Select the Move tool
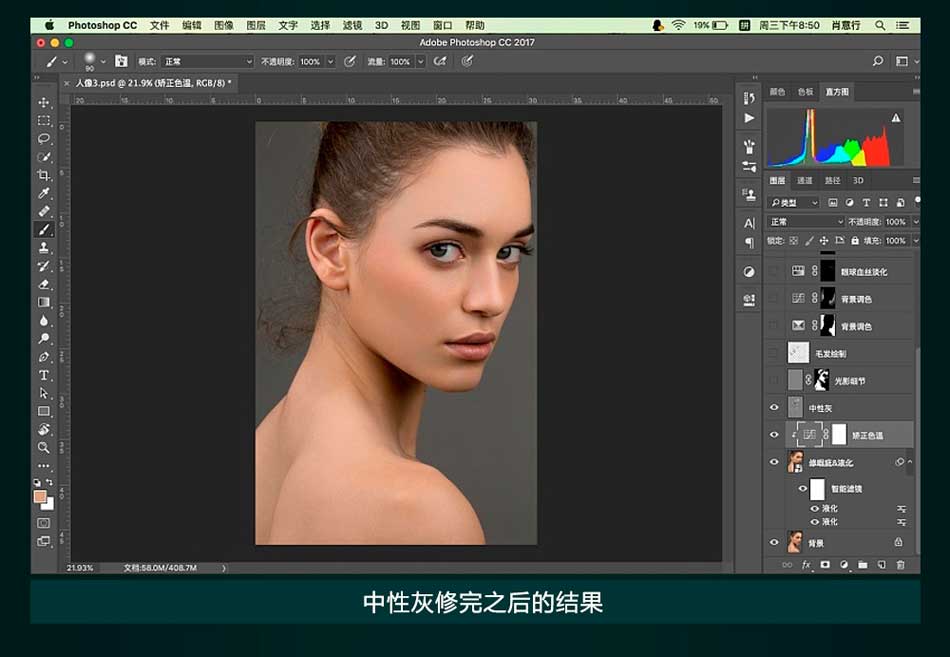 [44, 102]
